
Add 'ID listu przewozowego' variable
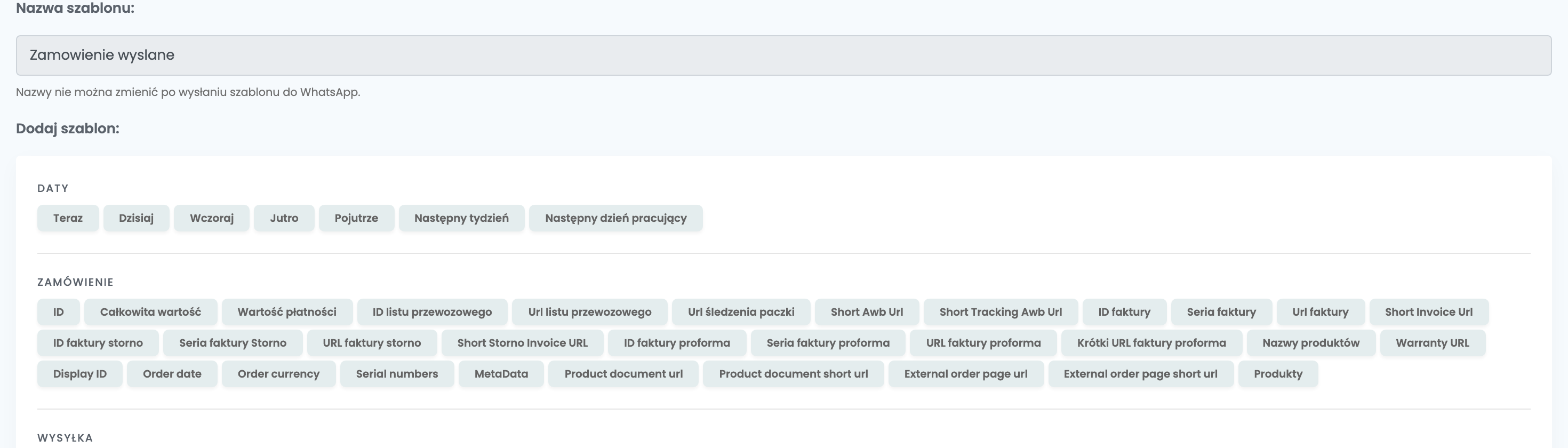pyautogui.click(x=432, y=311)
